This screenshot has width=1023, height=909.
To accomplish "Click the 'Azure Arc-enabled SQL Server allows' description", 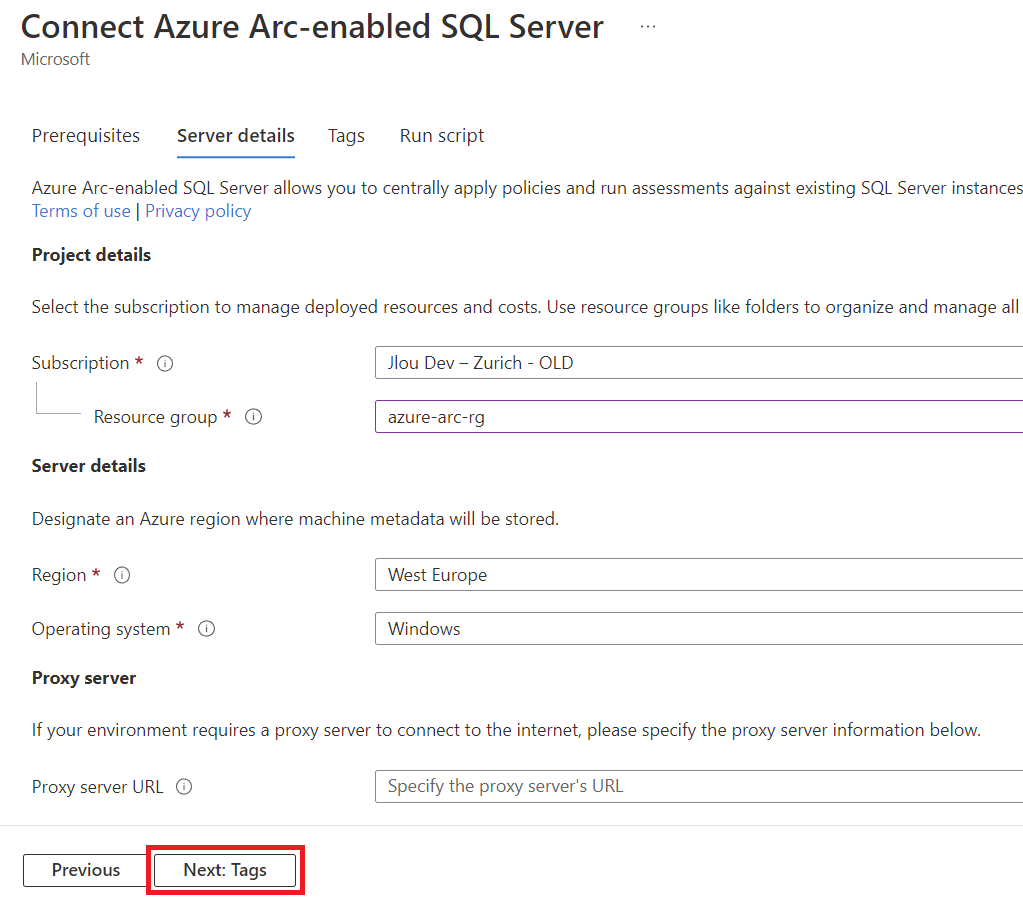I will [527, 188].
